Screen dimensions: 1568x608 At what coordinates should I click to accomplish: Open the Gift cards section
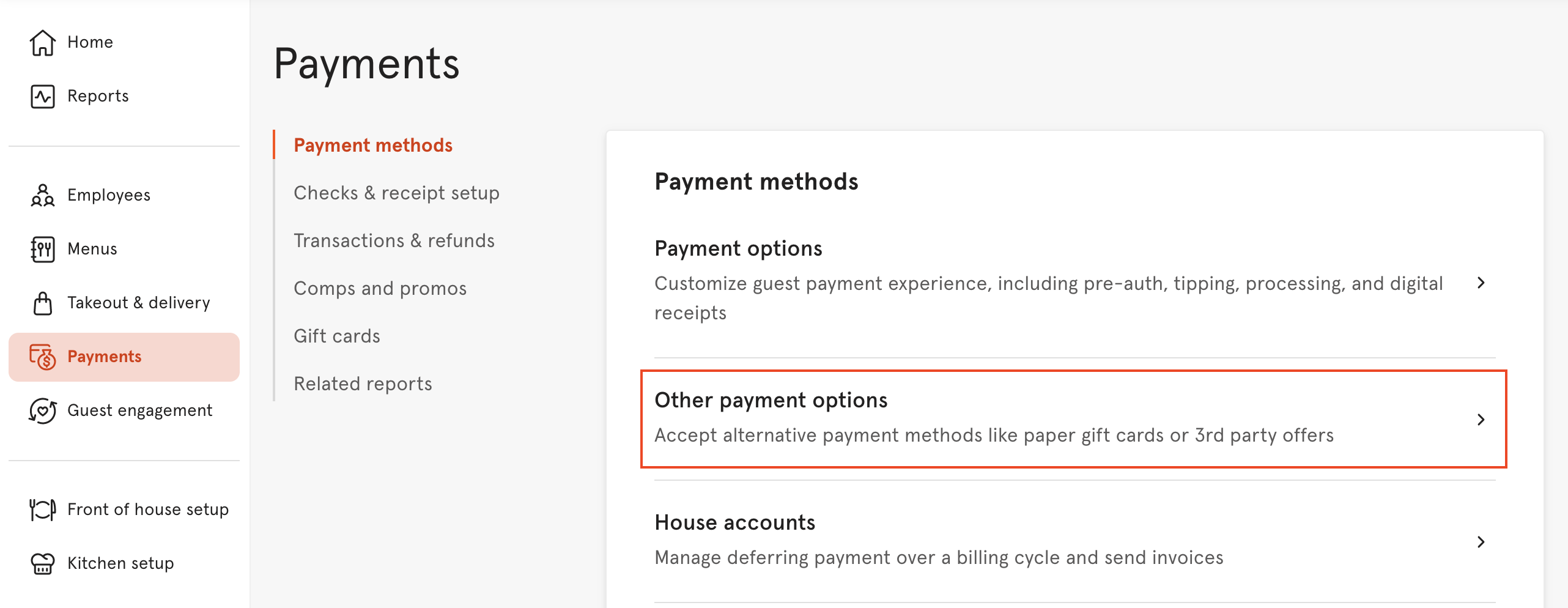click(336, 336)
